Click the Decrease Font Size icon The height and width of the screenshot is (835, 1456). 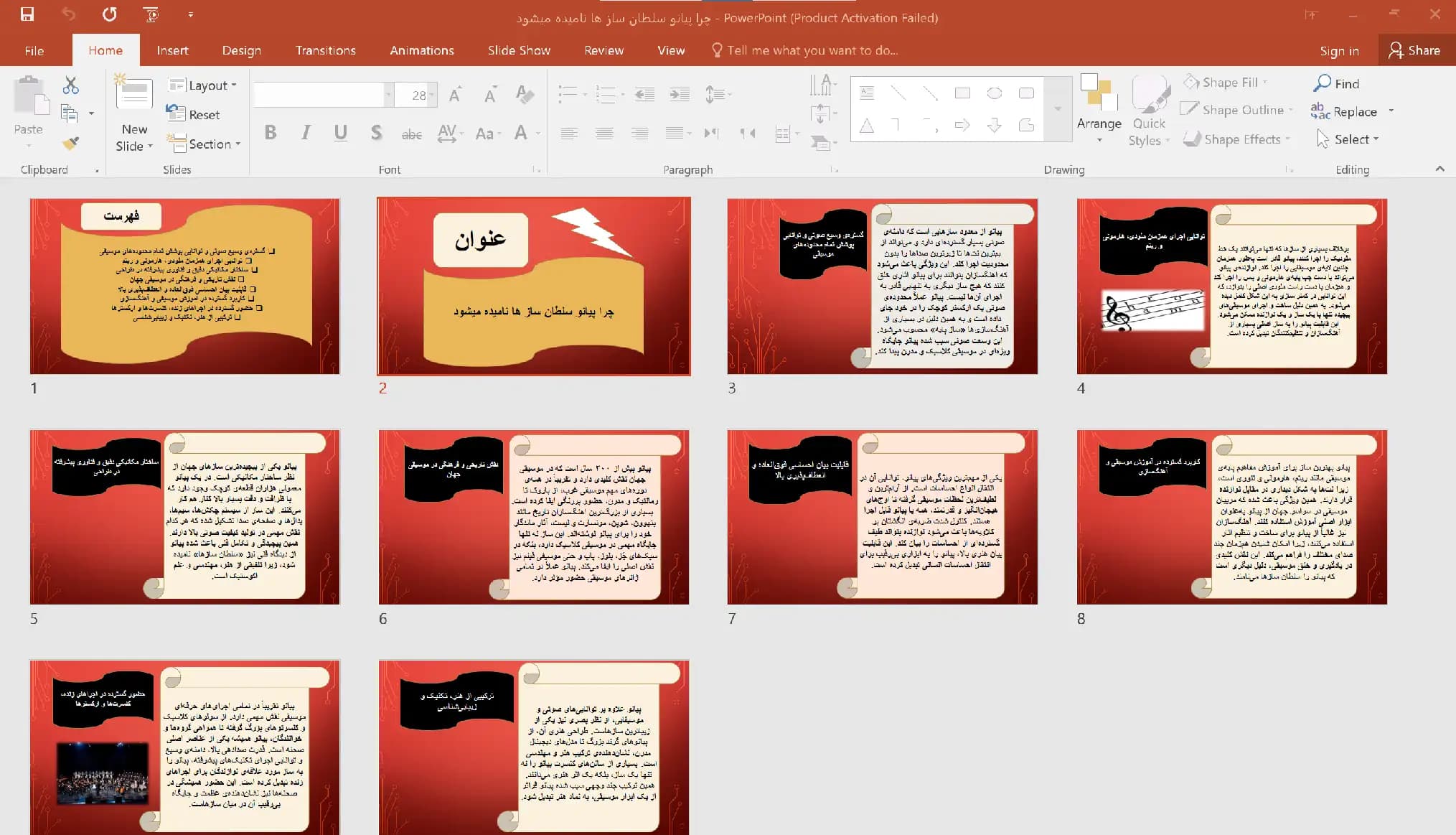490,95
